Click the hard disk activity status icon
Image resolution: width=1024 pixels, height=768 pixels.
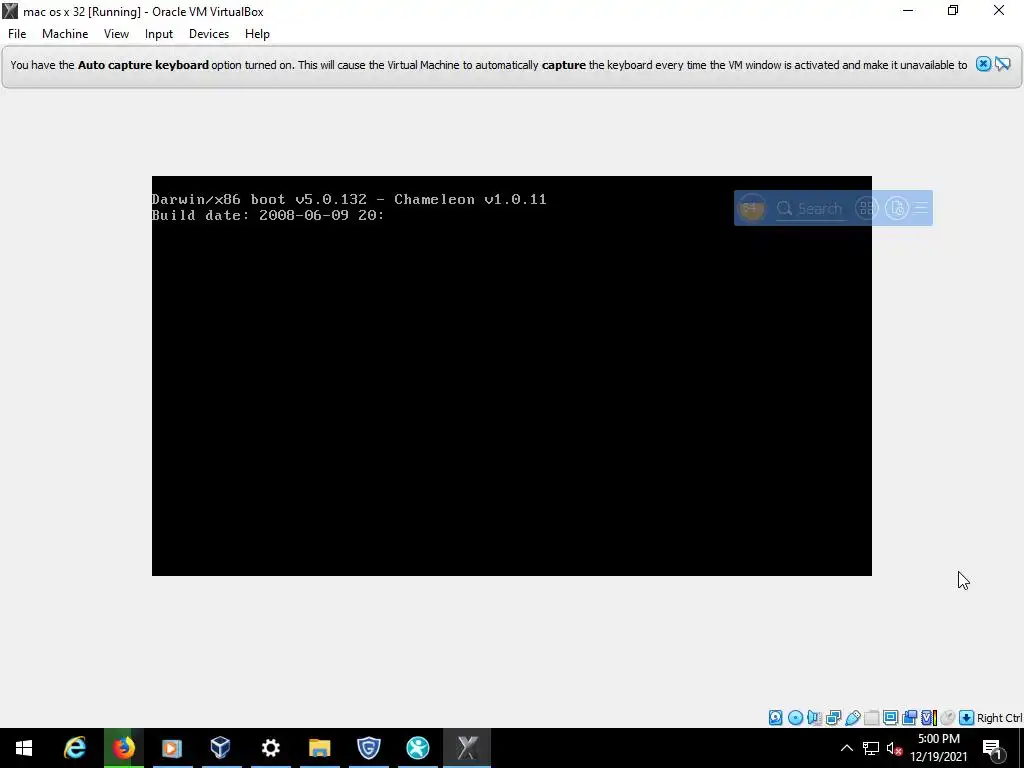[775, 718]
